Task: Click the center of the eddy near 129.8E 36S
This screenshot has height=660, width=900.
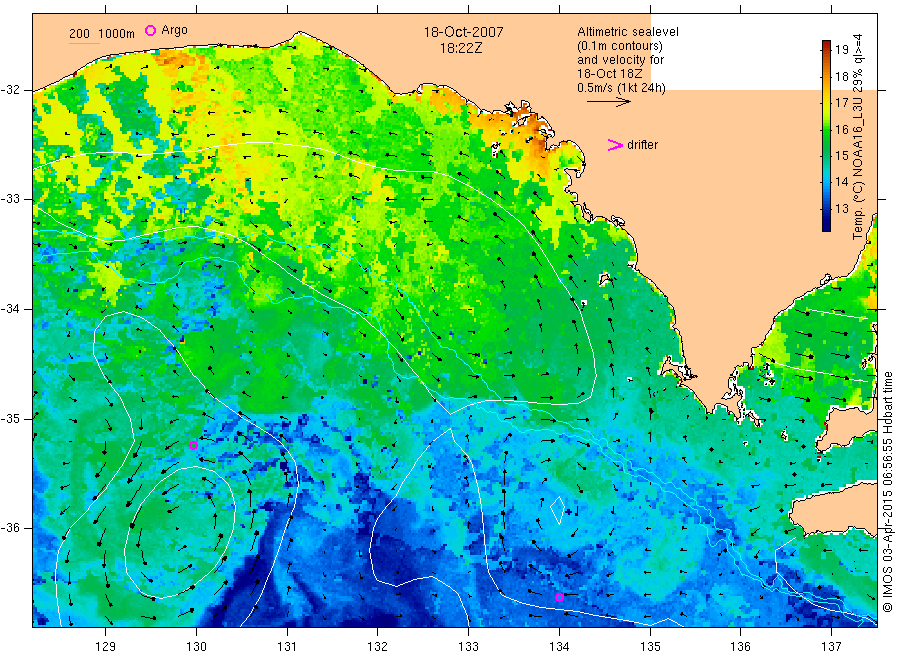Action: coord(180,532)
